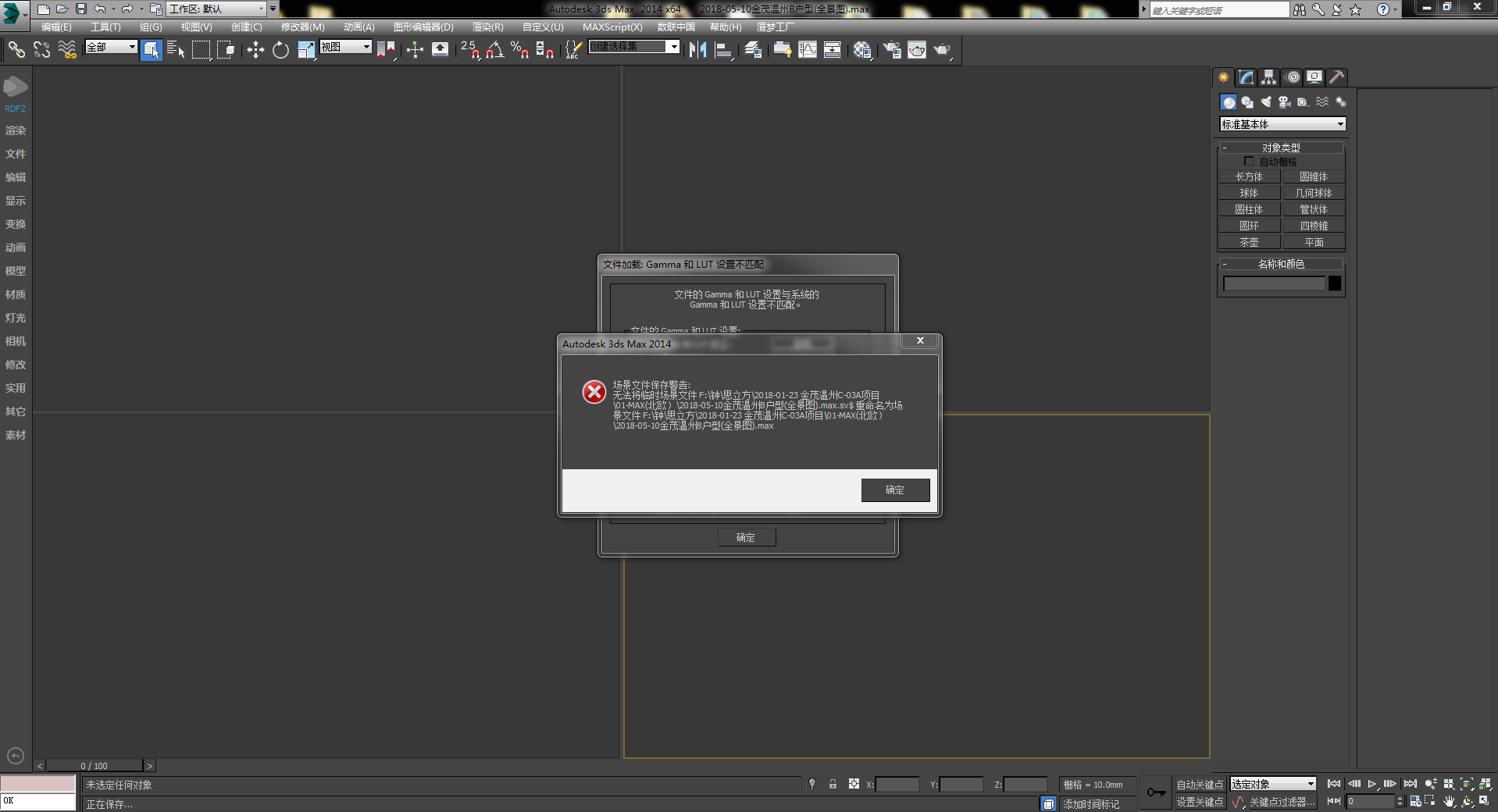
Task: Collapse the 名称和颜色 rollout
Action: coord(1281,264)
